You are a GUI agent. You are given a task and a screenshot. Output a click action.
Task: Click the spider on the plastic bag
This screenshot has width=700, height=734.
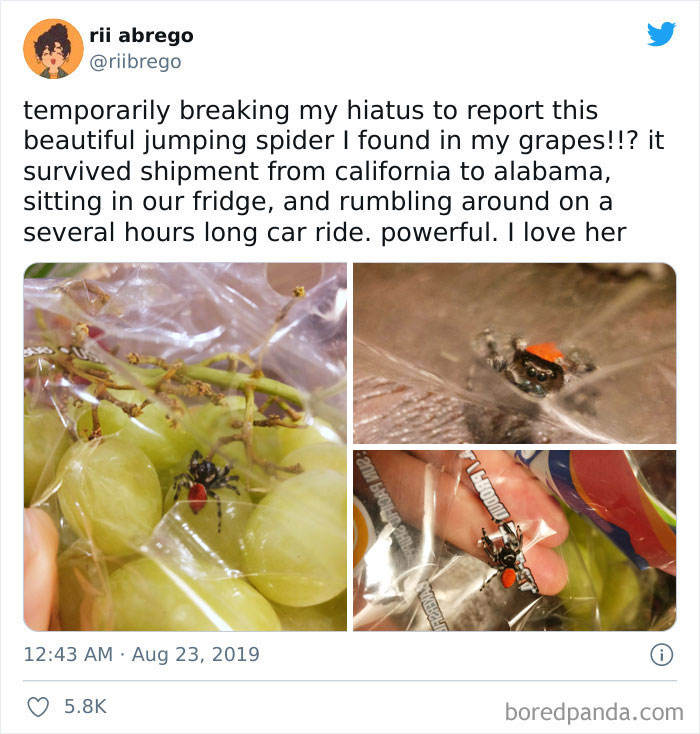(506, 556)
